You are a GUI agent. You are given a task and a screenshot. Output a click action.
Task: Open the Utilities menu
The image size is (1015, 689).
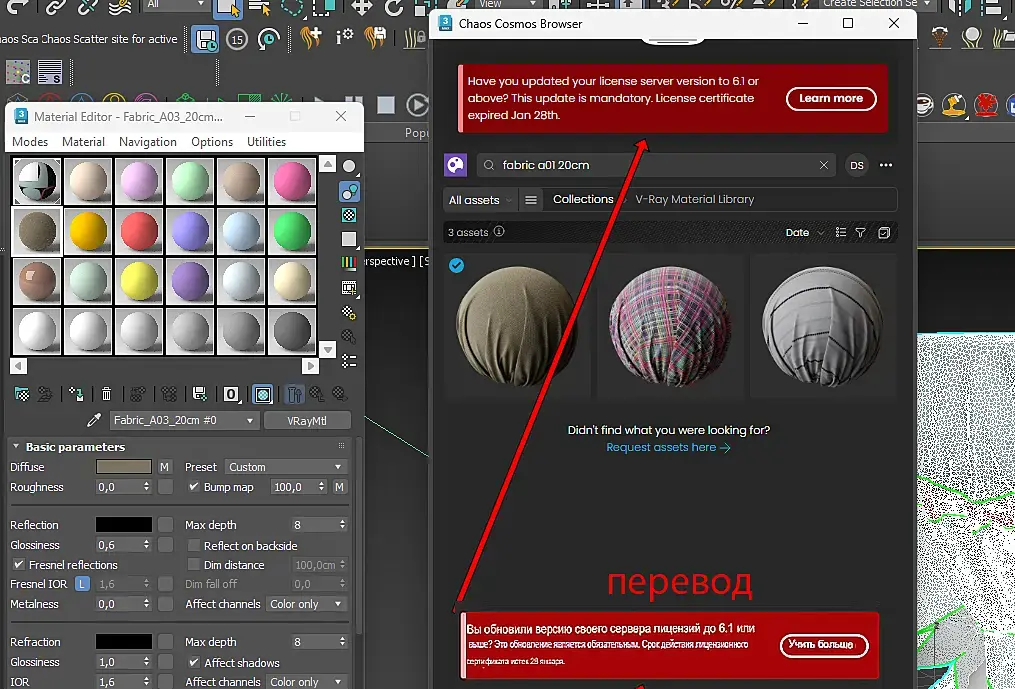pos(266,142)
